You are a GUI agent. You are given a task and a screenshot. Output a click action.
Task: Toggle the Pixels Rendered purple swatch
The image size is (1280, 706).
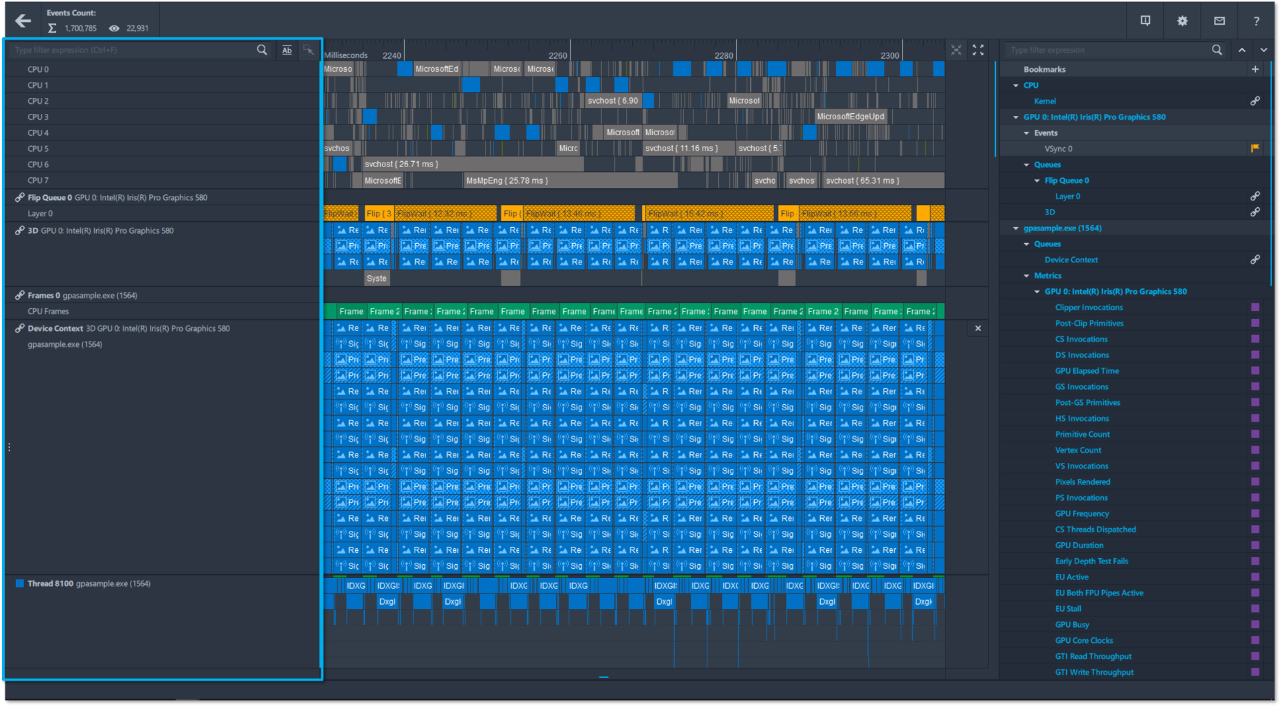(x=1255, y=482)
